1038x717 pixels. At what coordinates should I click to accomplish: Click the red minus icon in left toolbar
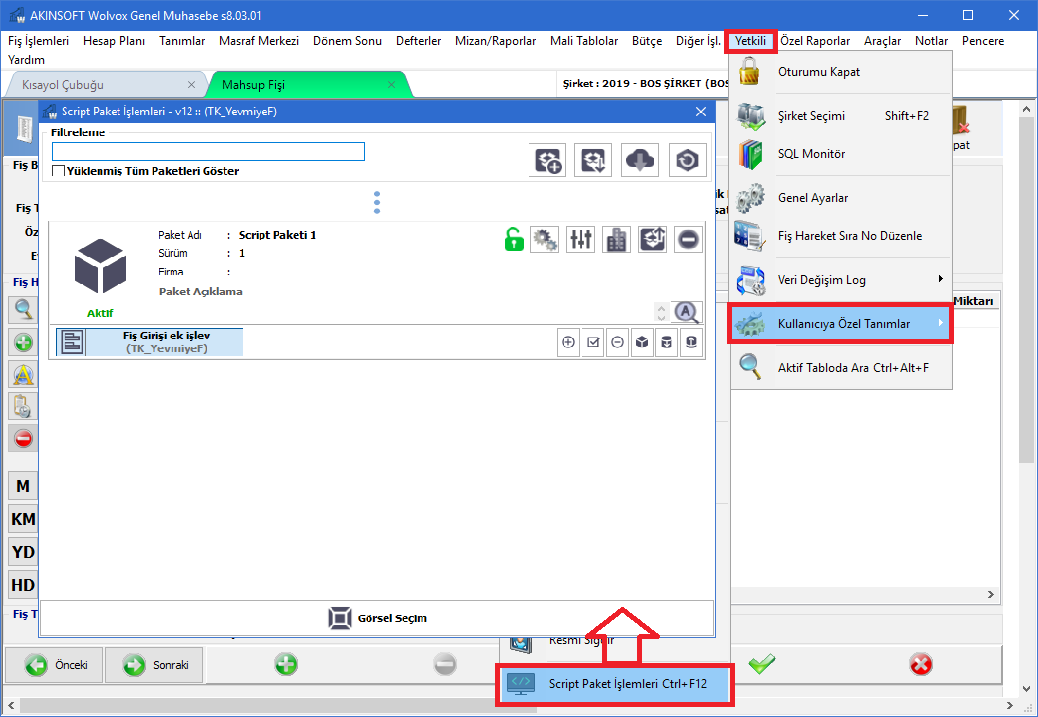[x=23, y=438]
